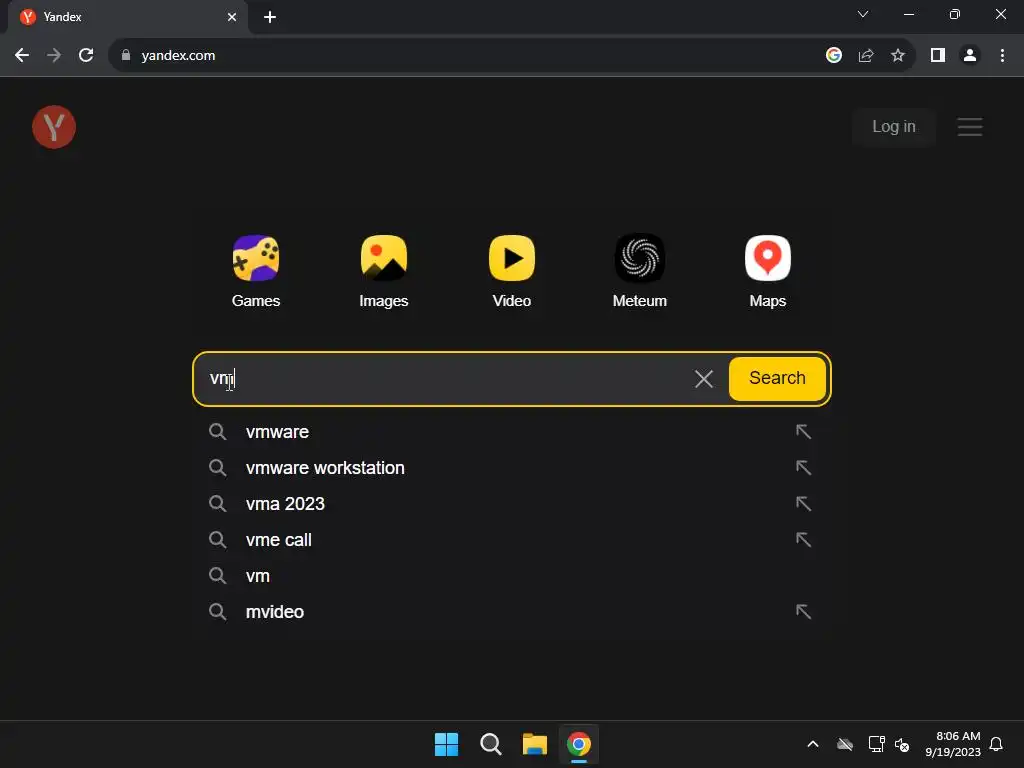Screen dimensions: 1024x768
Task: Select the 'vmware' suggestion
Action: coord(511,432)
